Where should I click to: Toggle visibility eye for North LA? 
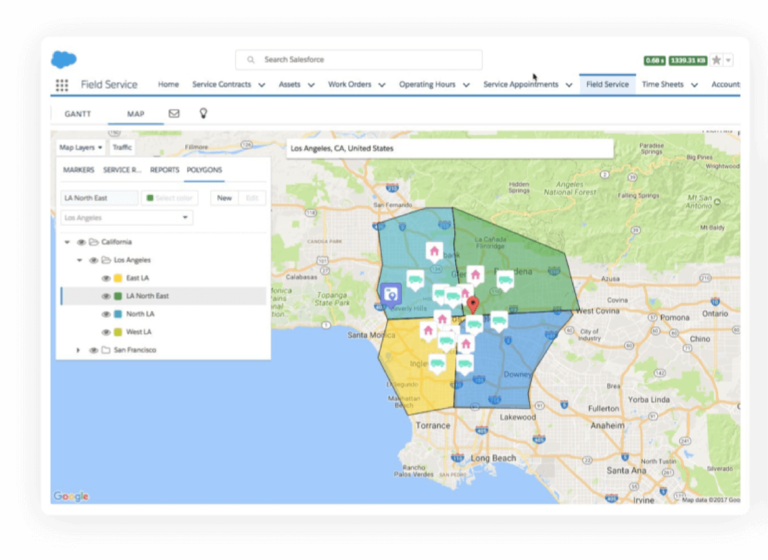tap(105, 314)
